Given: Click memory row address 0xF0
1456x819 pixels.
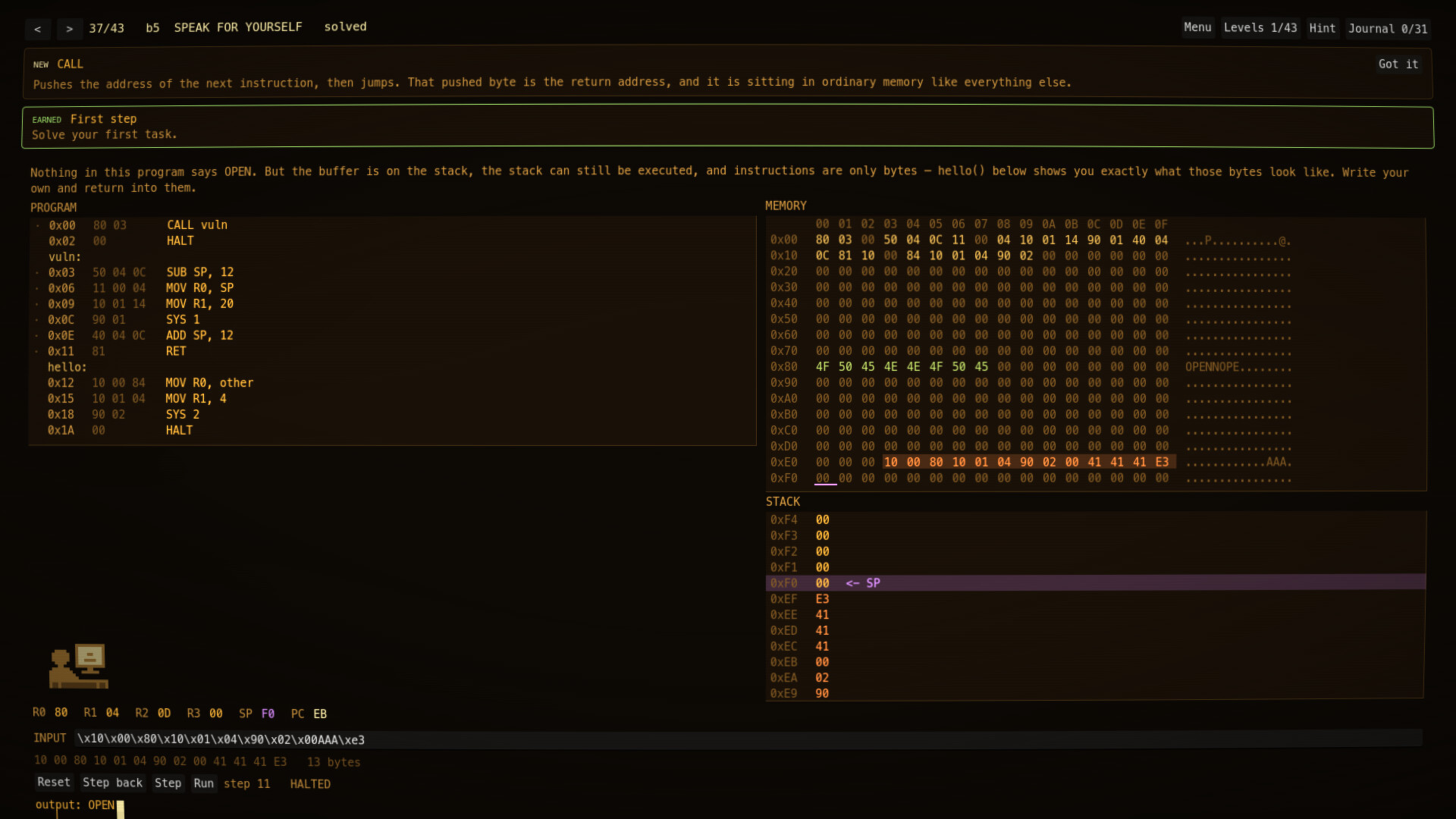Looking at the screenshot, I should coord(783,479).
